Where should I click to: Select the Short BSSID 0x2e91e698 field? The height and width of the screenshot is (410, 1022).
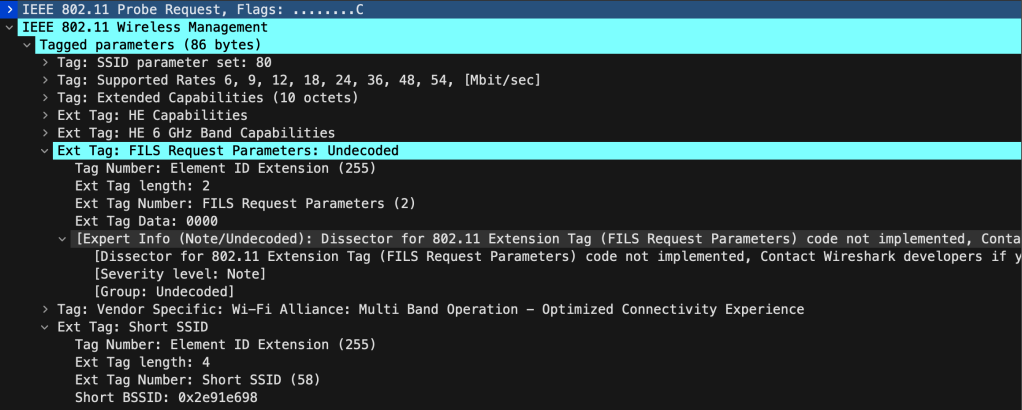167,397
